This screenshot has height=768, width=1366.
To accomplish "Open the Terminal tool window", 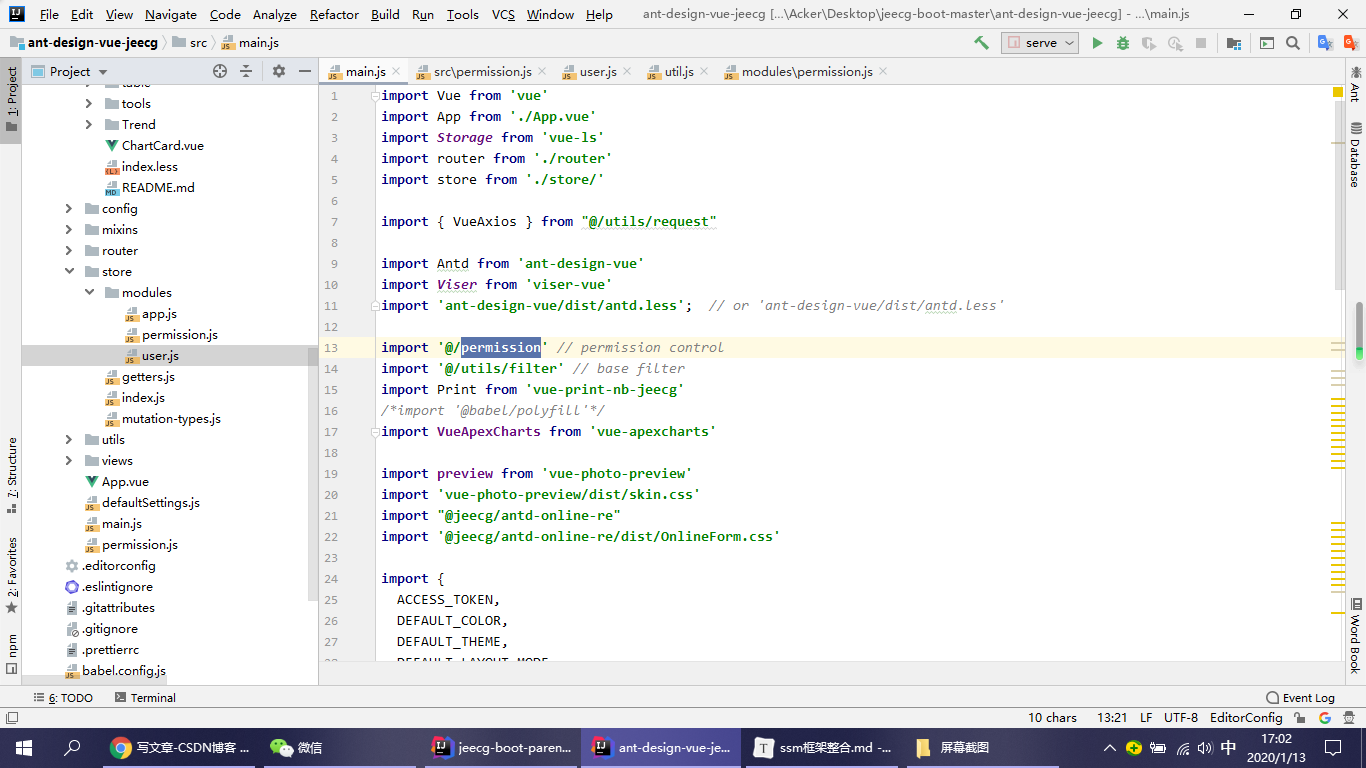I will tap(145, 697).
